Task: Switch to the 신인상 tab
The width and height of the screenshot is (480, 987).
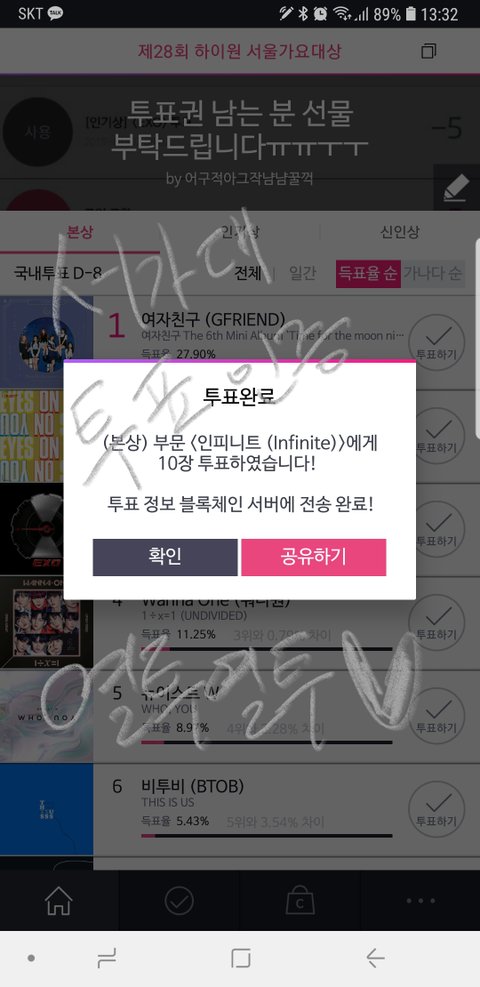Action: (x=399, y=232)
